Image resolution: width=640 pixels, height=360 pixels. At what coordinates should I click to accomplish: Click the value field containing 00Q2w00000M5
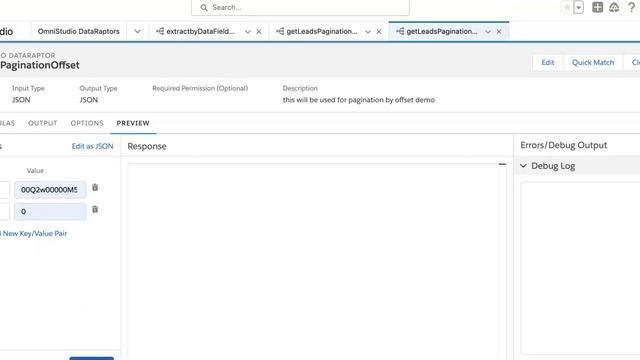coord(50,190)
